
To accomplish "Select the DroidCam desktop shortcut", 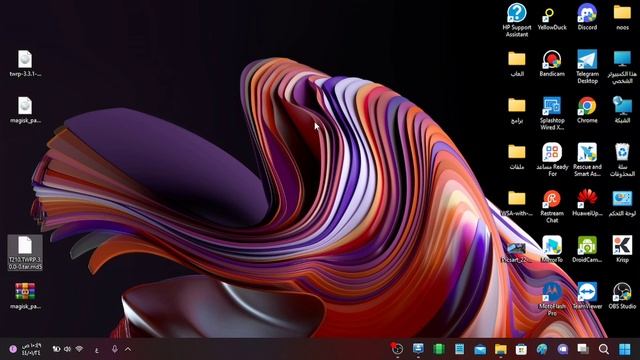I will point(587,249).
